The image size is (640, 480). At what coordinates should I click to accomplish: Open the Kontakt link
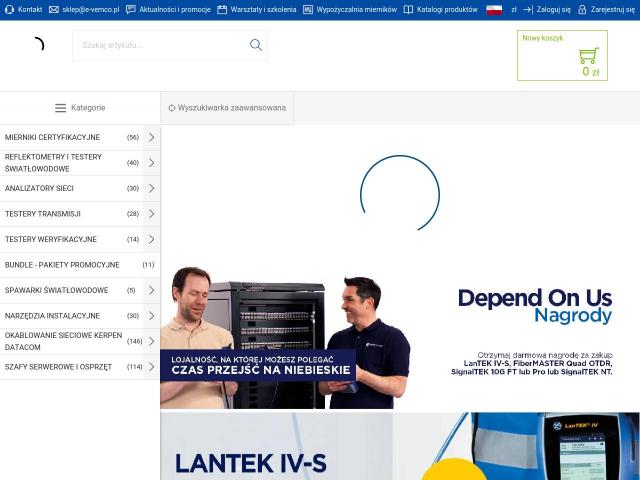tap(30, 9)
